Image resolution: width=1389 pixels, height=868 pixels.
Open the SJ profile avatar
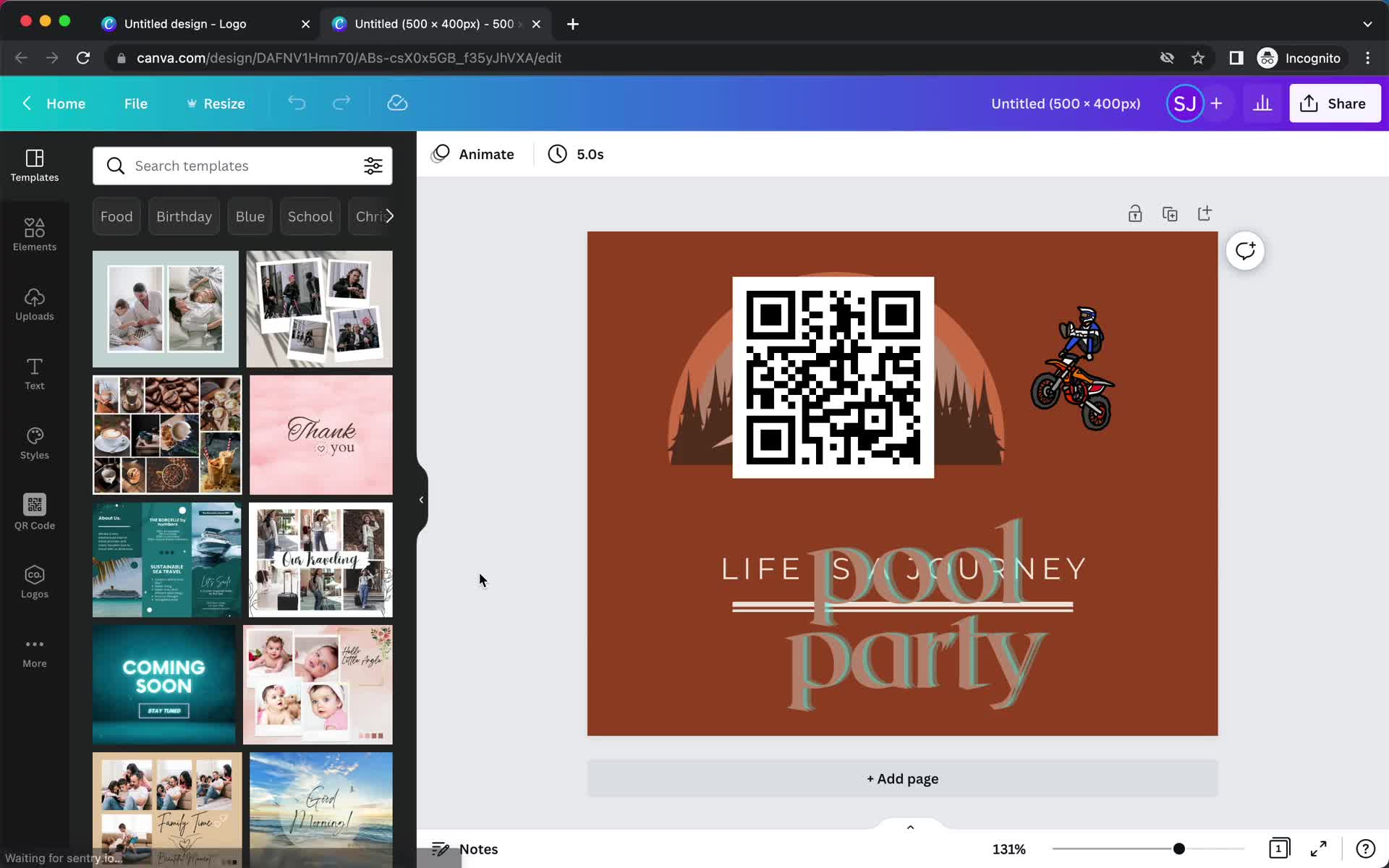[1185, 103]
